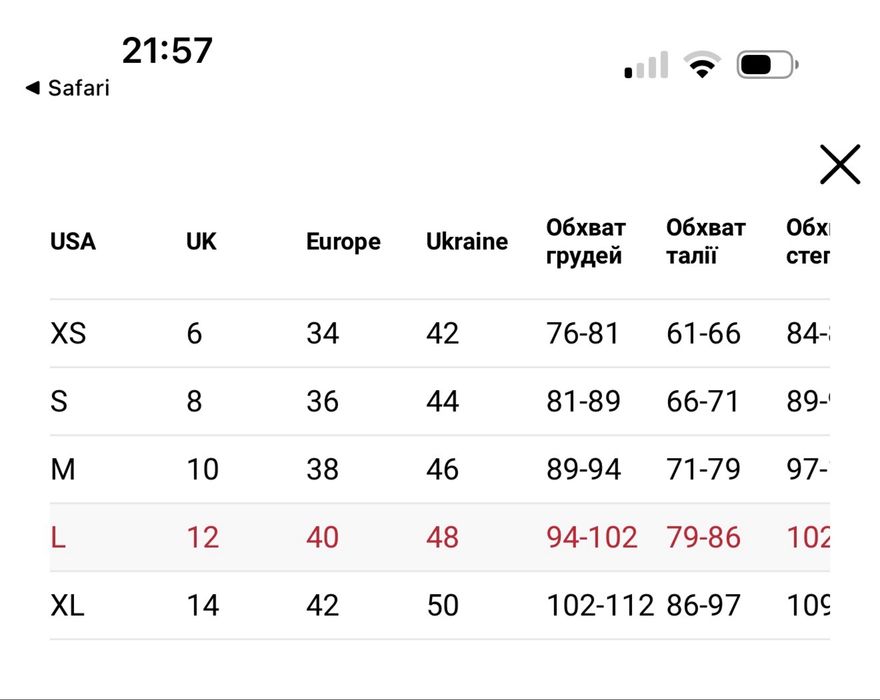This screenshot has height=700, width=880.
Task: Tap the UK column header
Action: click(201, 242)
